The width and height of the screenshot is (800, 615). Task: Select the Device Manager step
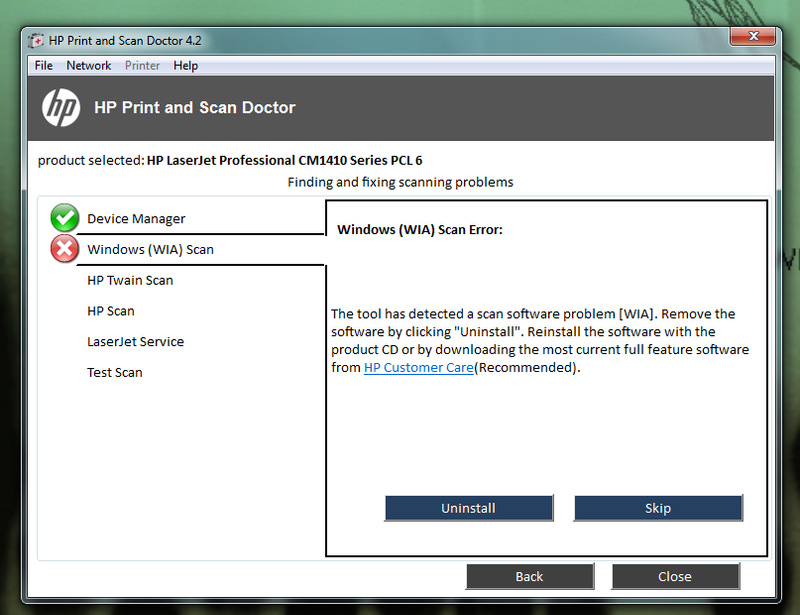[136, 218]
